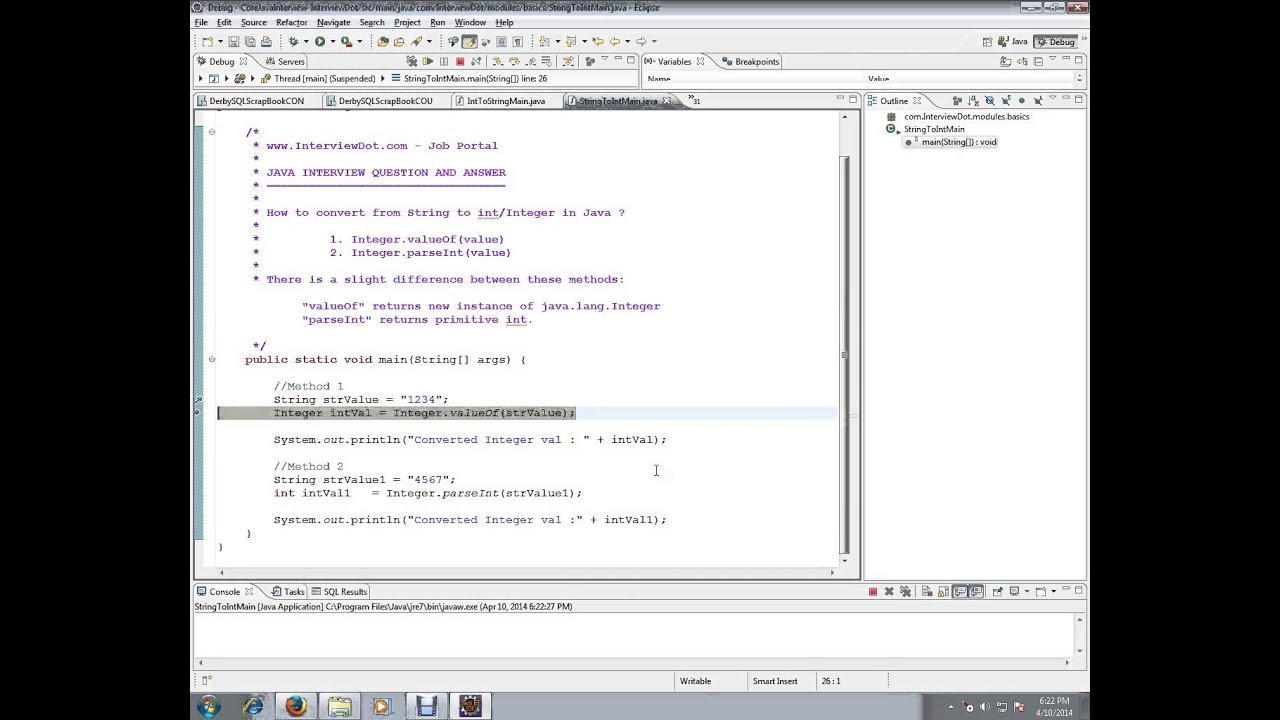1280x720 pixels.
Task: Click the Run green play toolbar icon
Action: [x=320, y=41]
